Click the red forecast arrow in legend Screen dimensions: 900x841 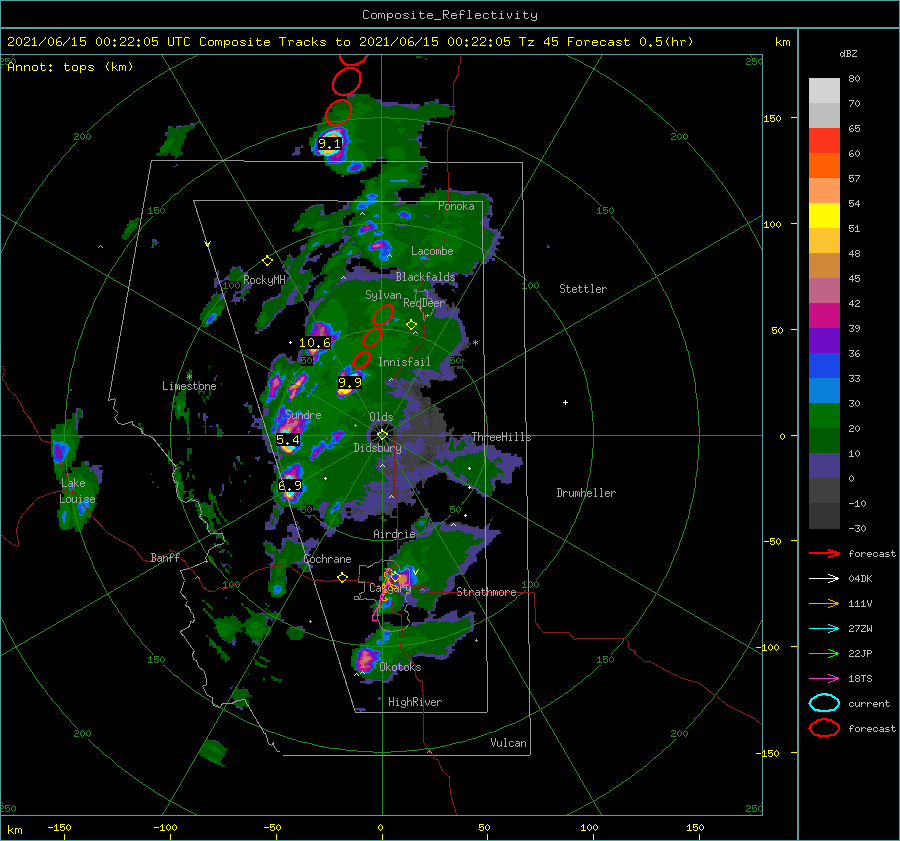tap(824, 553)
